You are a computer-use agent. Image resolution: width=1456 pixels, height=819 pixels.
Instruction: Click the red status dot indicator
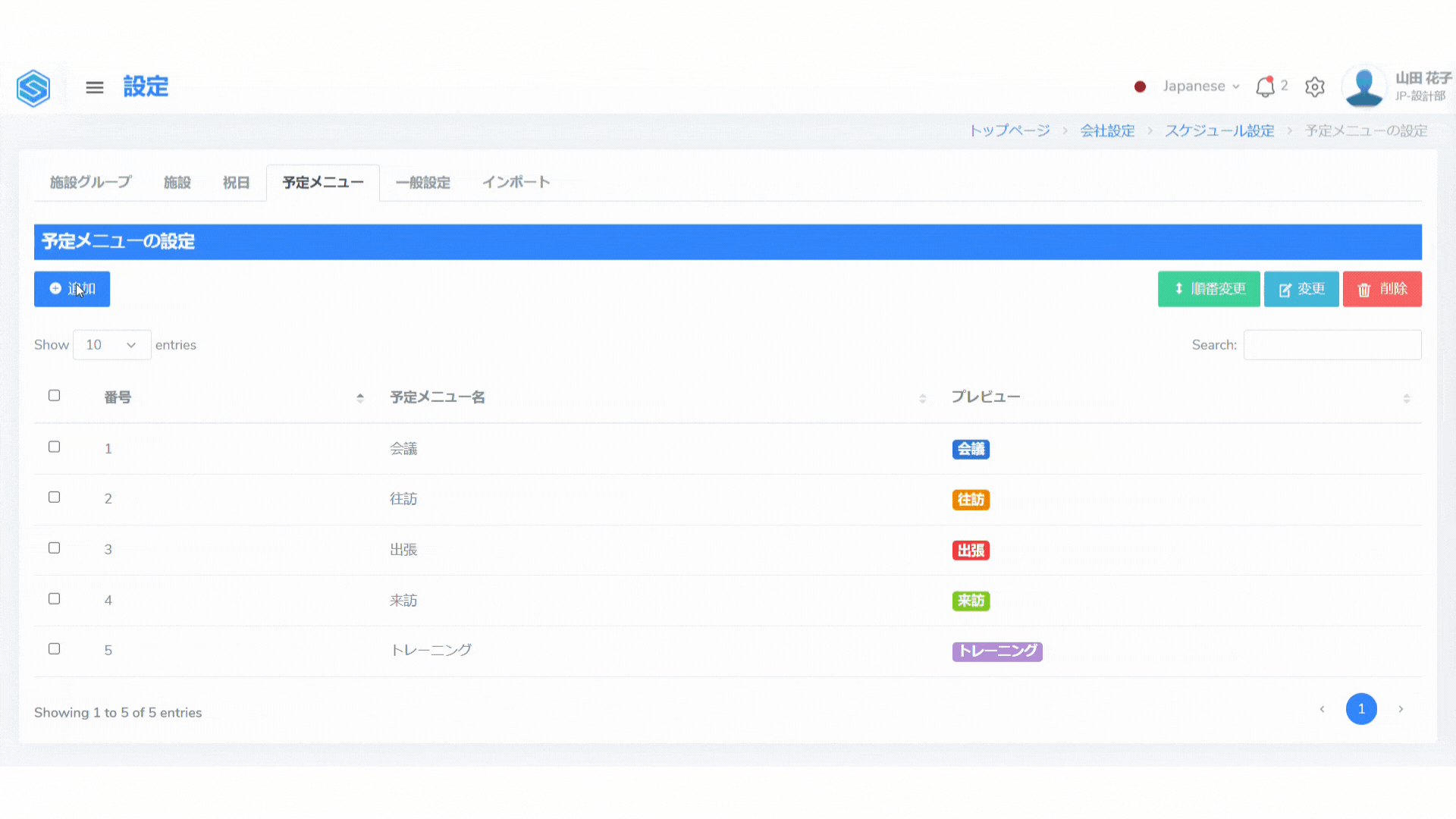coord(1140,87)
